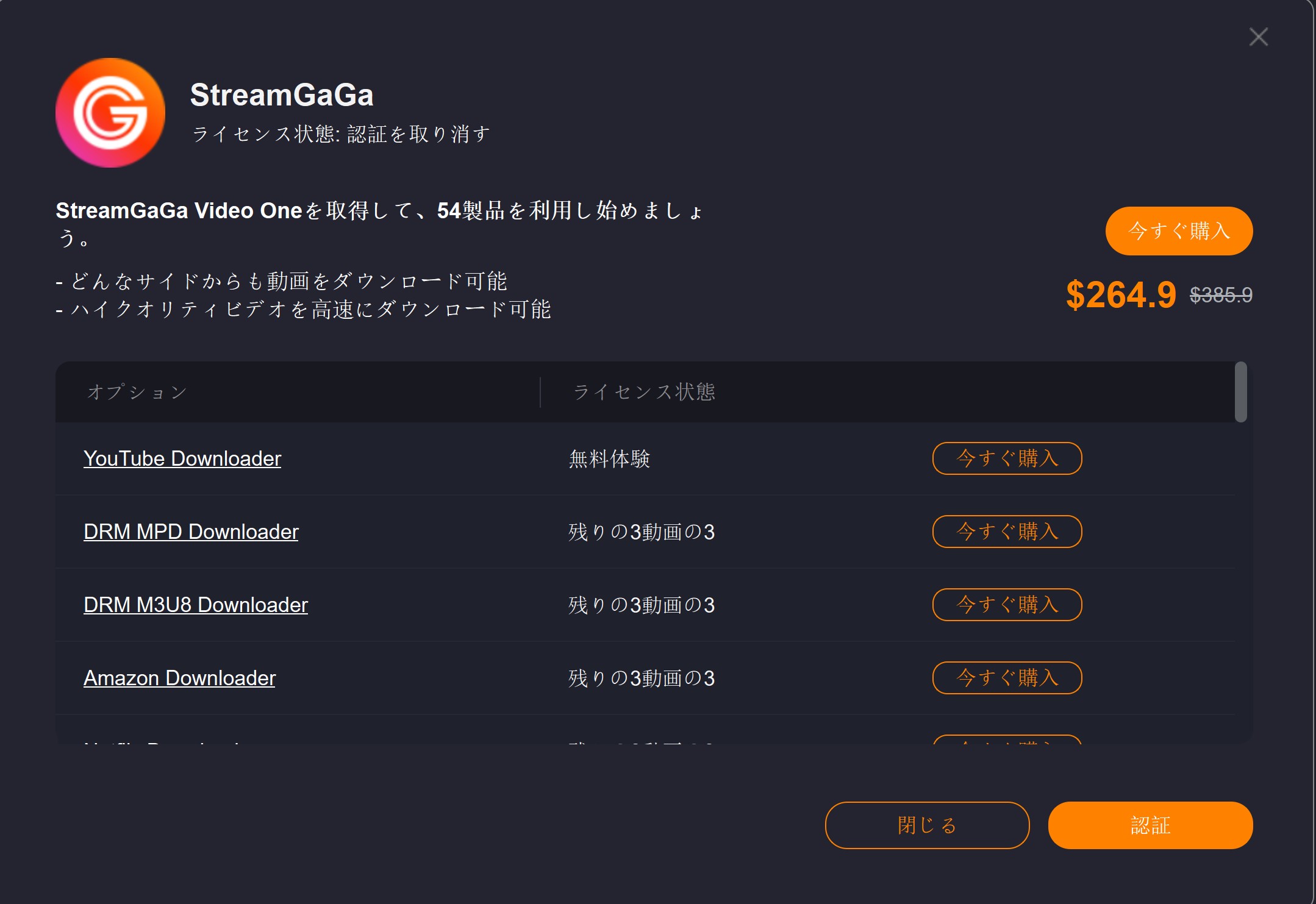Open the DRM MPD Downloader product page
Screen dimensions: 1316x904
tap(191, 532)
